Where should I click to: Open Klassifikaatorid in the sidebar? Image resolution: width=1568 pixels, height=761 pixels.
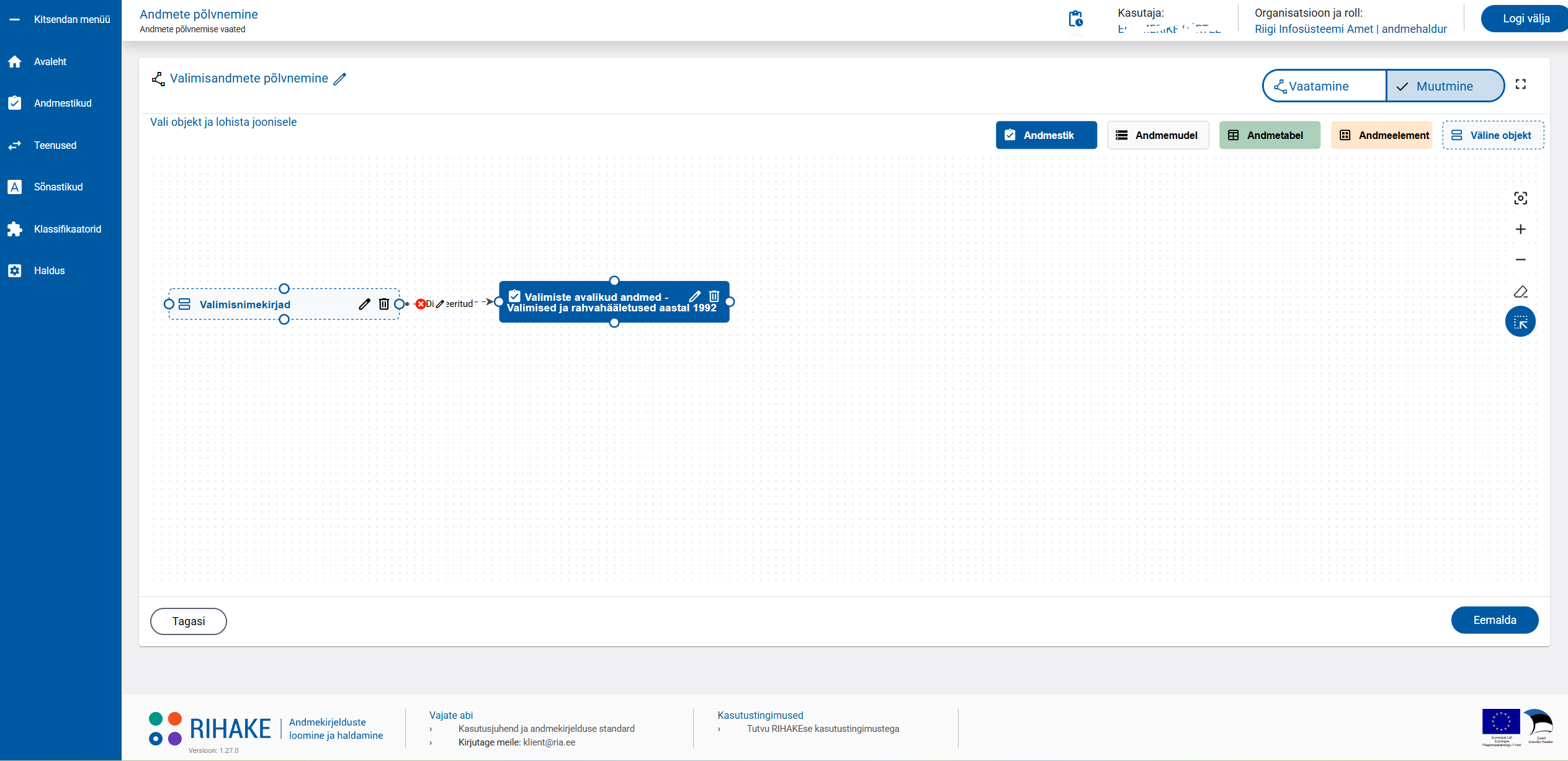pyautogui.click(x=67, y=229)
